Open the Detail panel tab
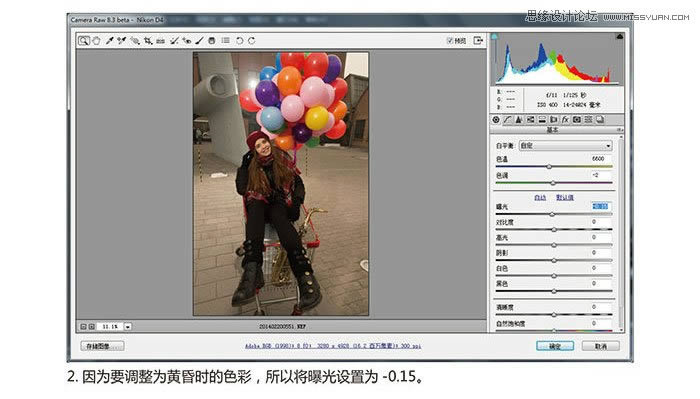 tap(519, 120)
